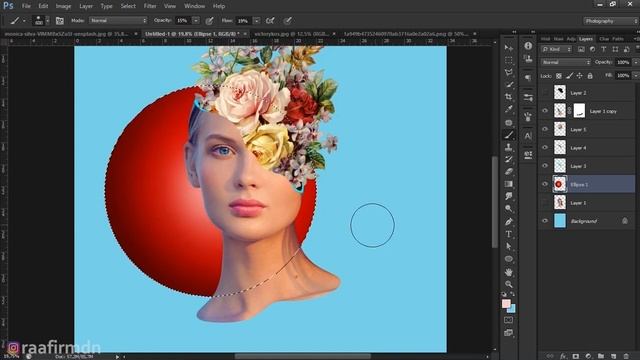The image size is (640, 360).
Task: Create new adjustment layer icon
Action: pyautogui.click(x=588, y=356)
